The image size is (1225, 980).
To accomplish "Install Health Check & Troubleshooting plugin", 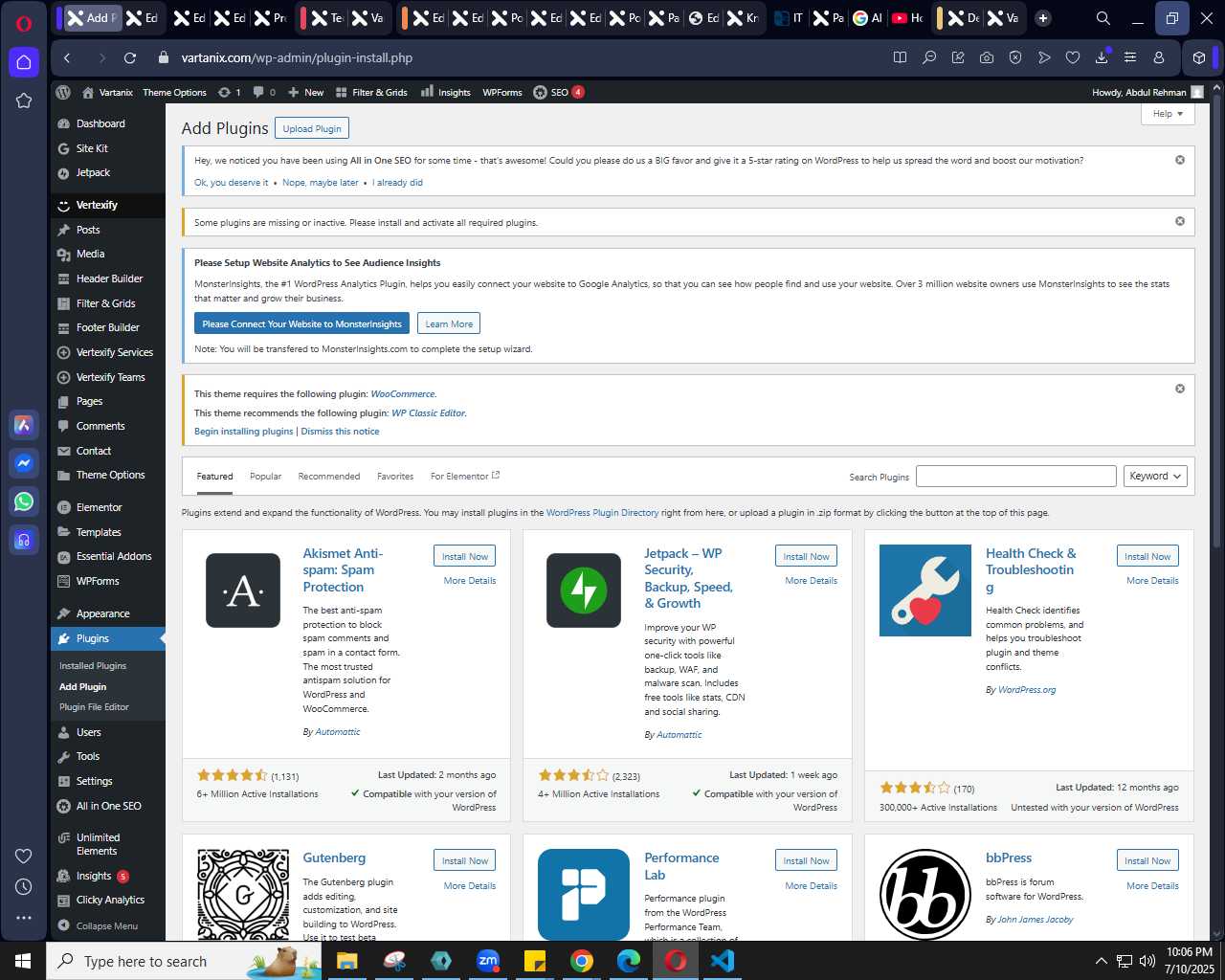I will click(1147, 556).
